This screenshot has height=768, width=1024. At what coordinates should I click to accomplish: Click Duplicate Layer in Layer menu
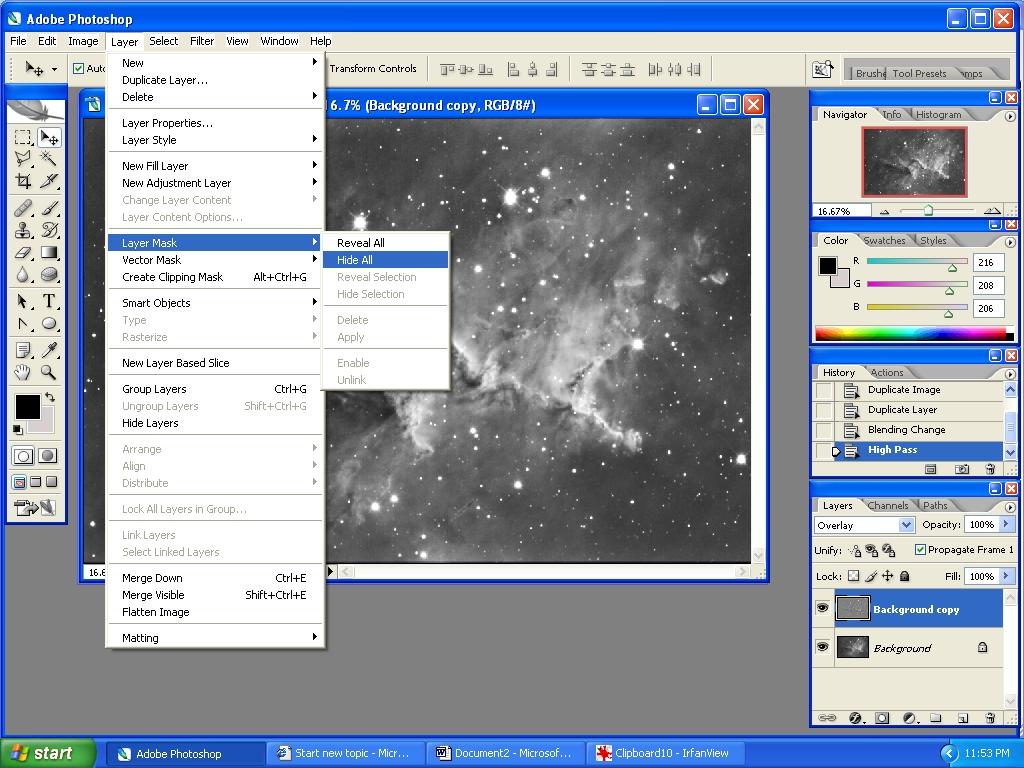click(216, 80)
